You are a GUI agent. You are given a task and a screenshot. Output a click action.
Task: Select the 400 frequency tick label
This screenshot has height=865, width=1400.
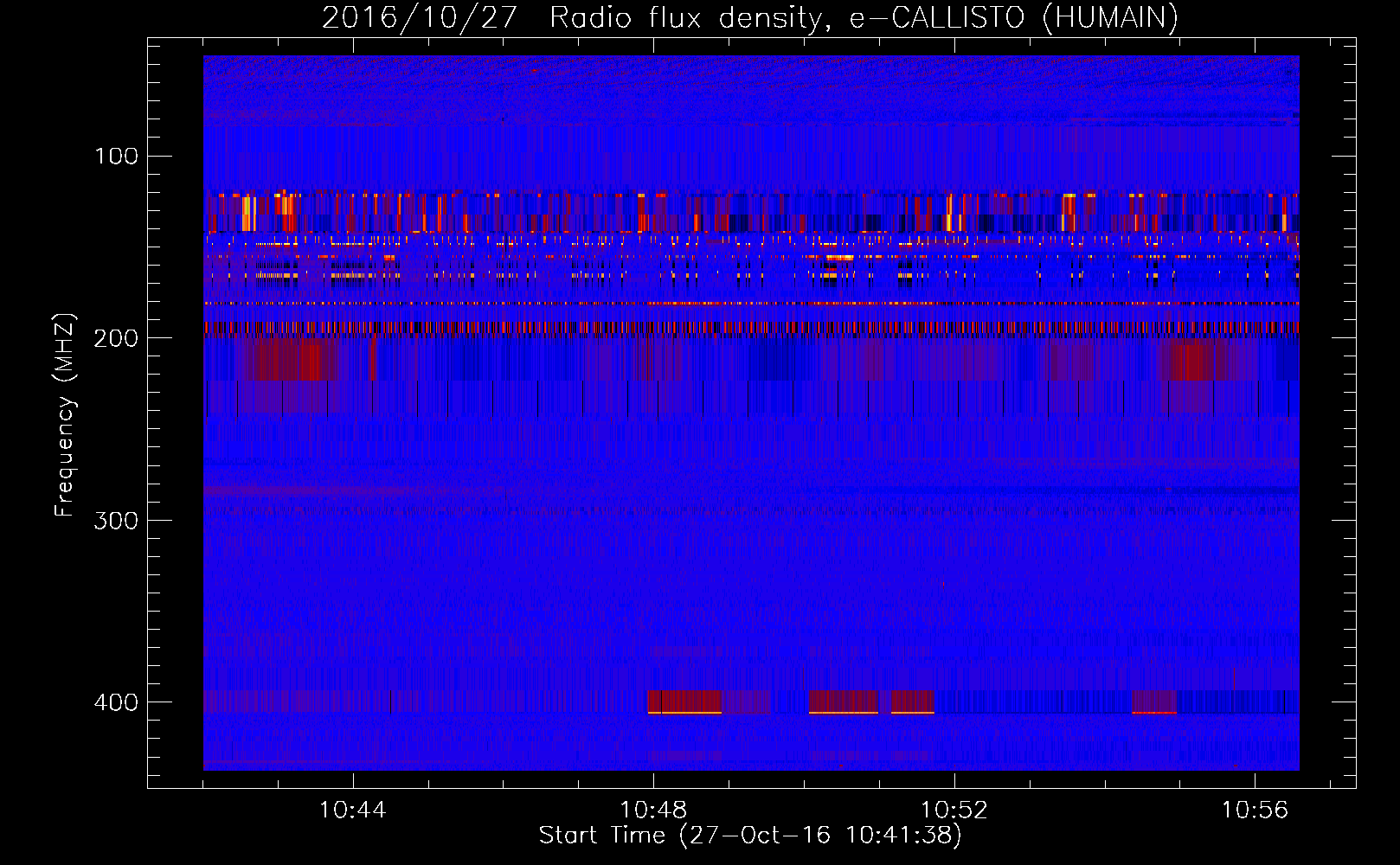click(116, 702)
